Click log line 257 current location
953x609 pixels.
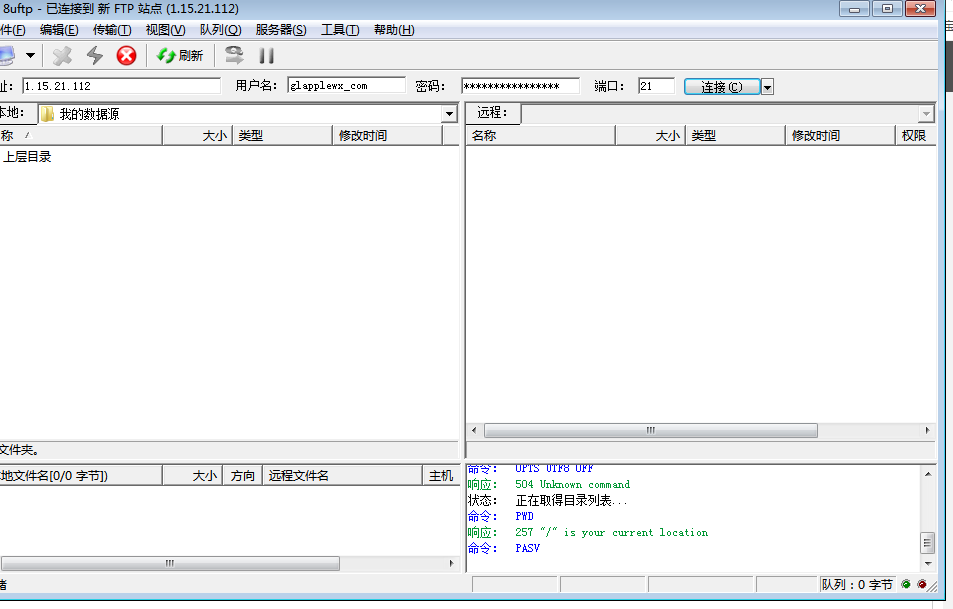click(x=611, y=532)
